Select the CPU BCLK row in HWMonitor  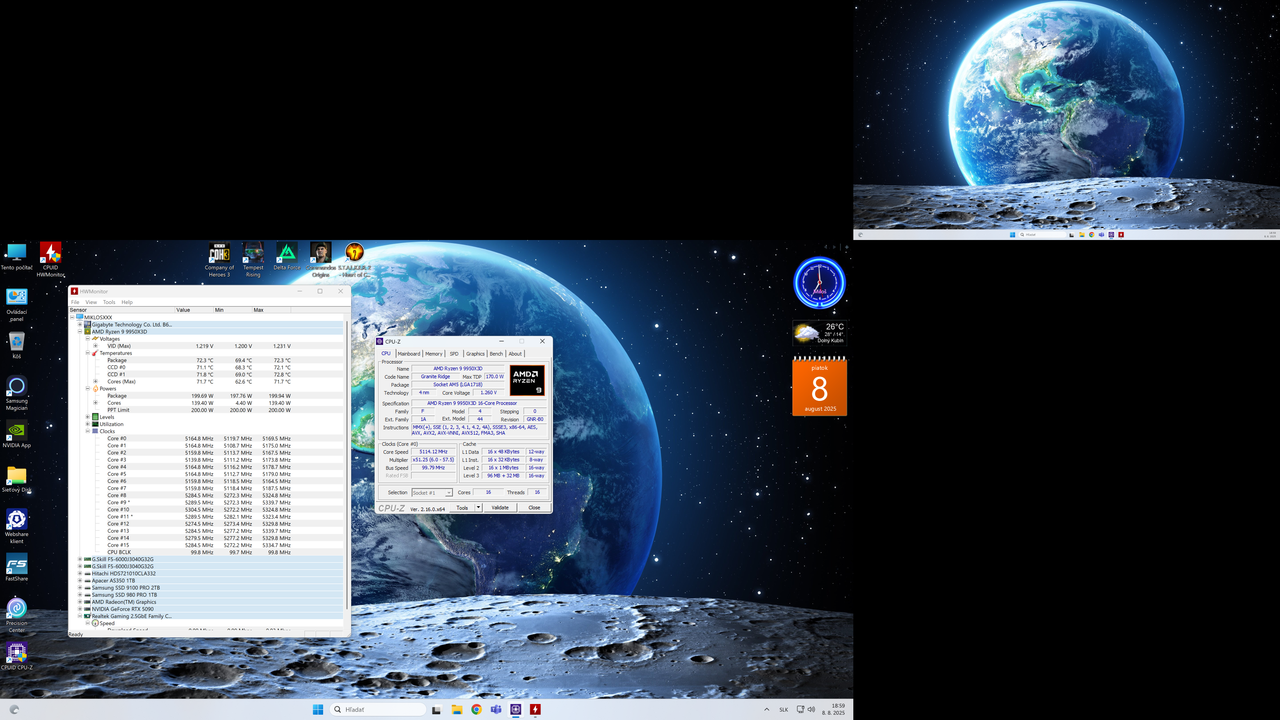tap(206, 552)
